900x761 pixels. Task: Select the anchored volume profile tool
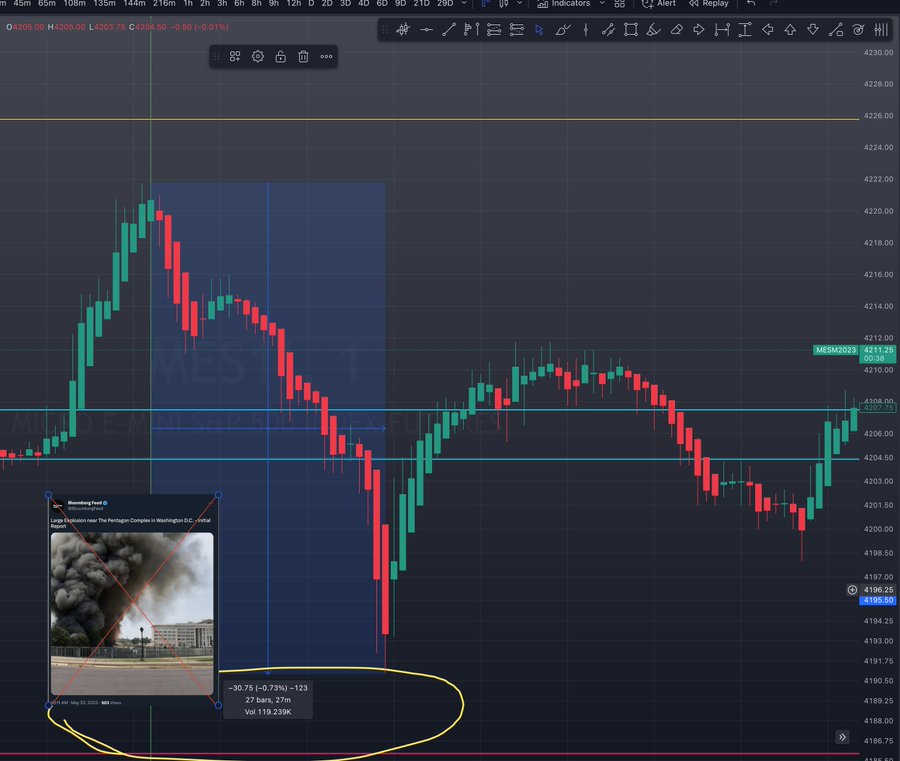(x=471, y=30)
